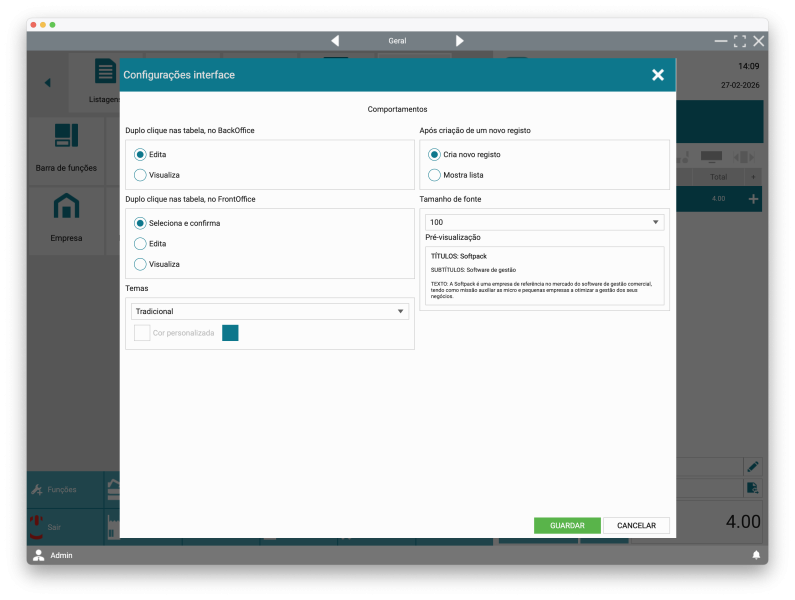Click the plus icon beside 4.00

coord(753,199)
